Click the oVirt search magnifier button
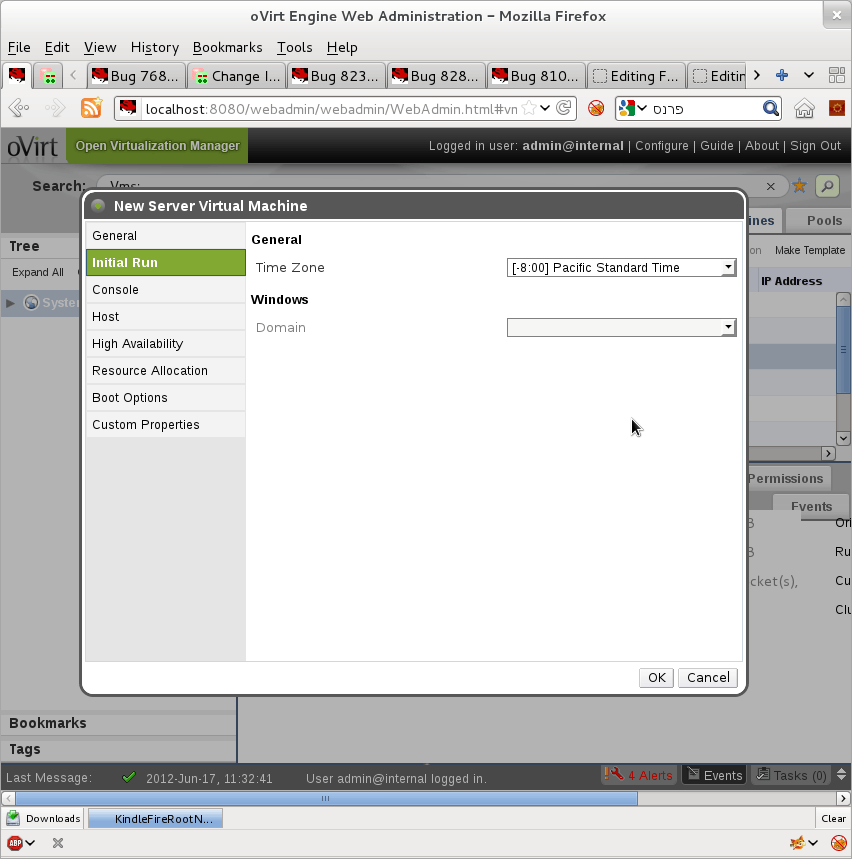Image resolution: width=852 pixels, height=859 pixels. (x=826, y=186)
